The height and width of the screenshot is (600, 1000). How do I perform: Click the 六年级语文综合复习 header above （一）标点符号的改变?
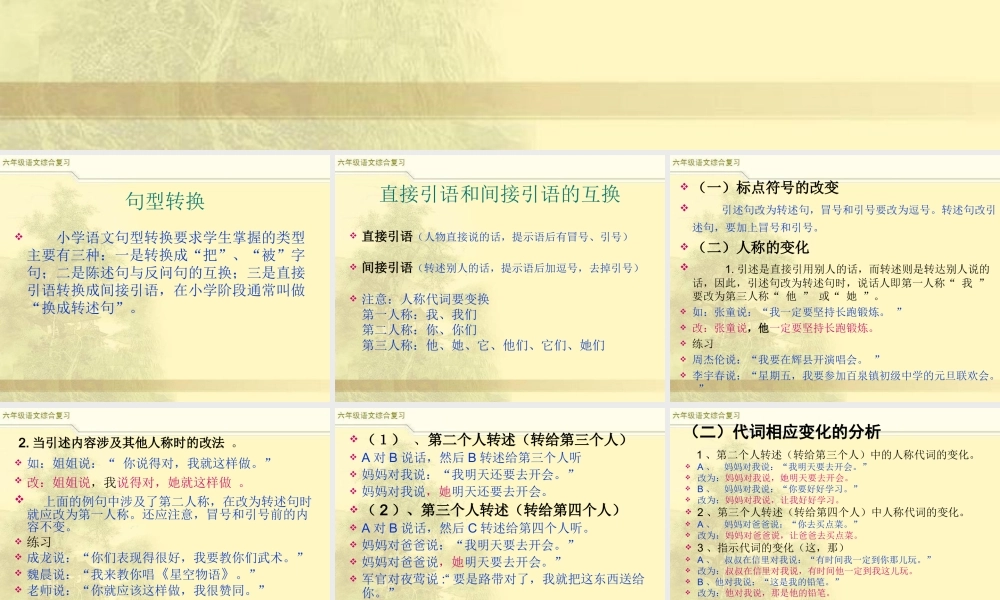706,163
